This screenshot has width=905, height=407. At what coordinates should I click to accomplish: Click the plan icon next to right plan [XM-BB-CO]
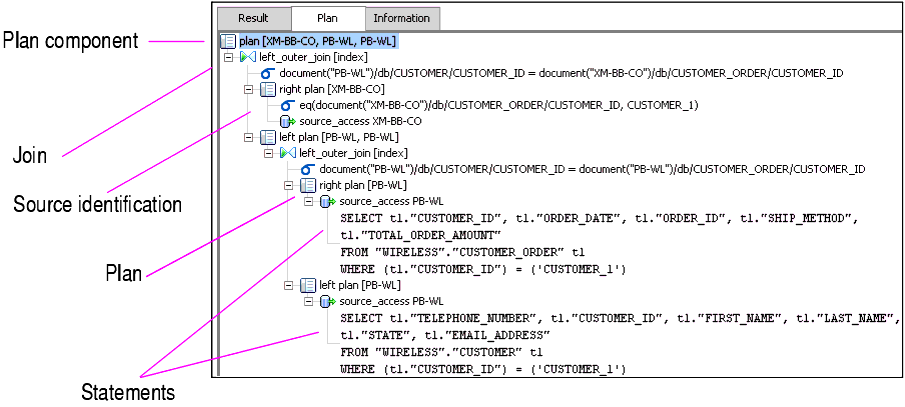[268, 89]
